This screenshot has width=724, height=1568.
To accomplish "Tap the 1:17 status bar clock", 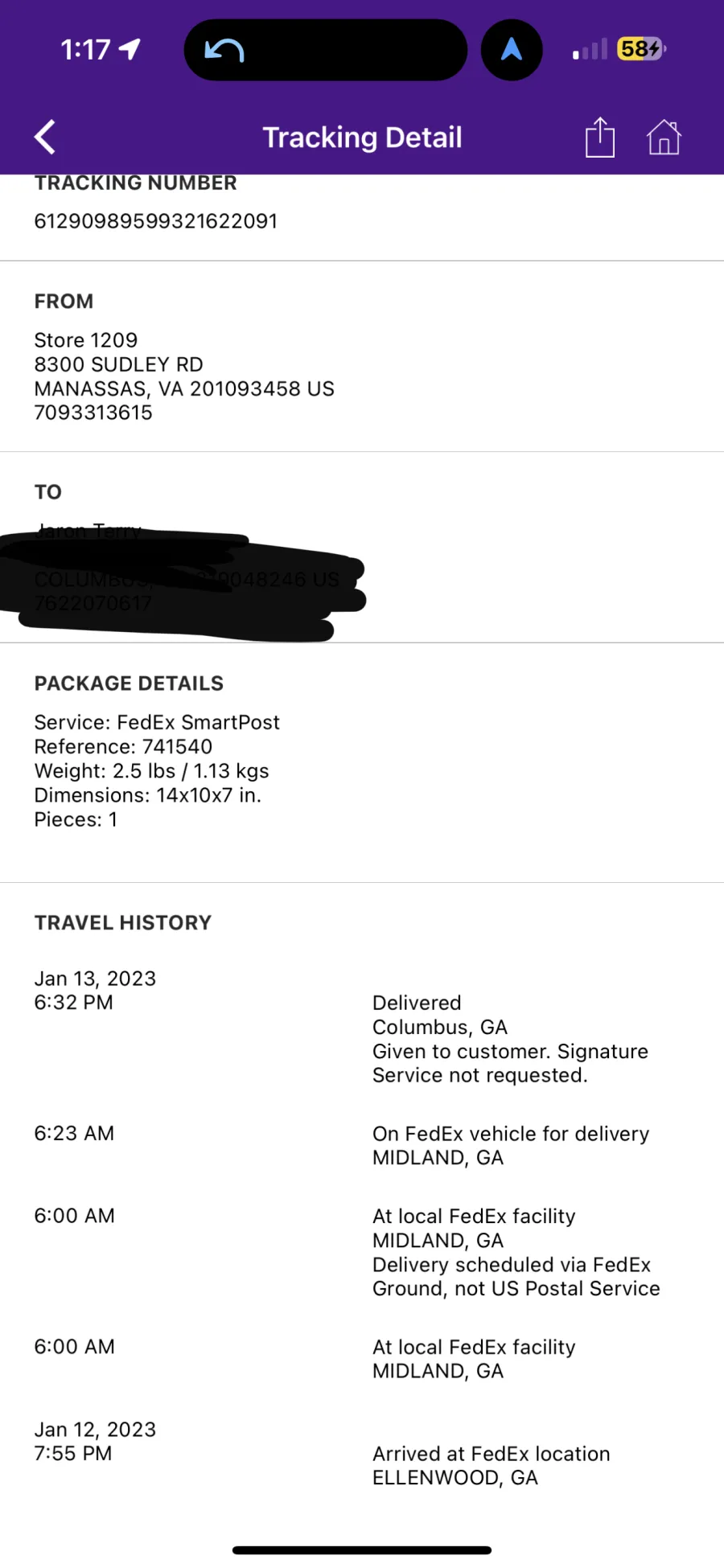I will pyautogui.click(x=85, y=50).
